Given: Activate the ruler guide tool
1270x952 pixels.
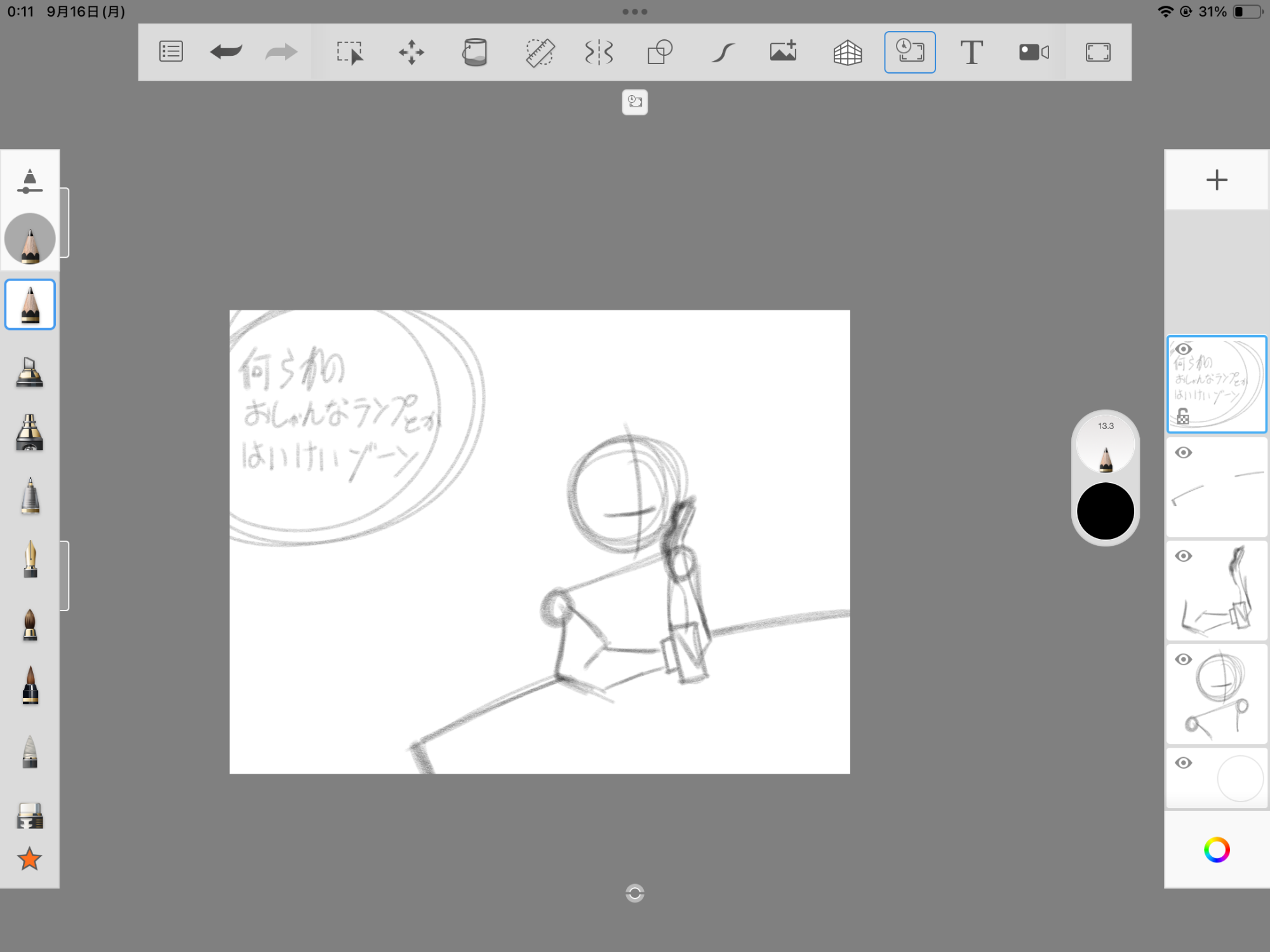Looking at the screenshot, I should [540, 52].
